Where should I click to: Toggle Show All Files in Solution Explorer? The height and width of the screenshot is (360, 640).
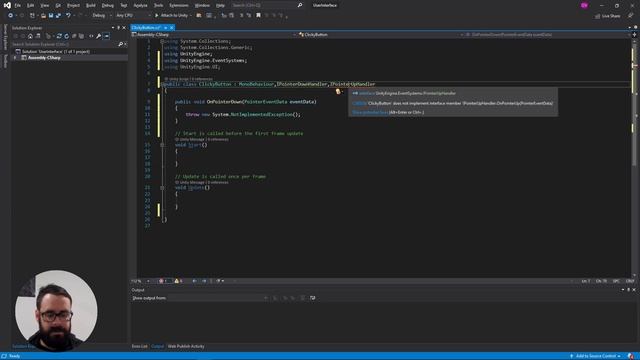click(81, 36)
